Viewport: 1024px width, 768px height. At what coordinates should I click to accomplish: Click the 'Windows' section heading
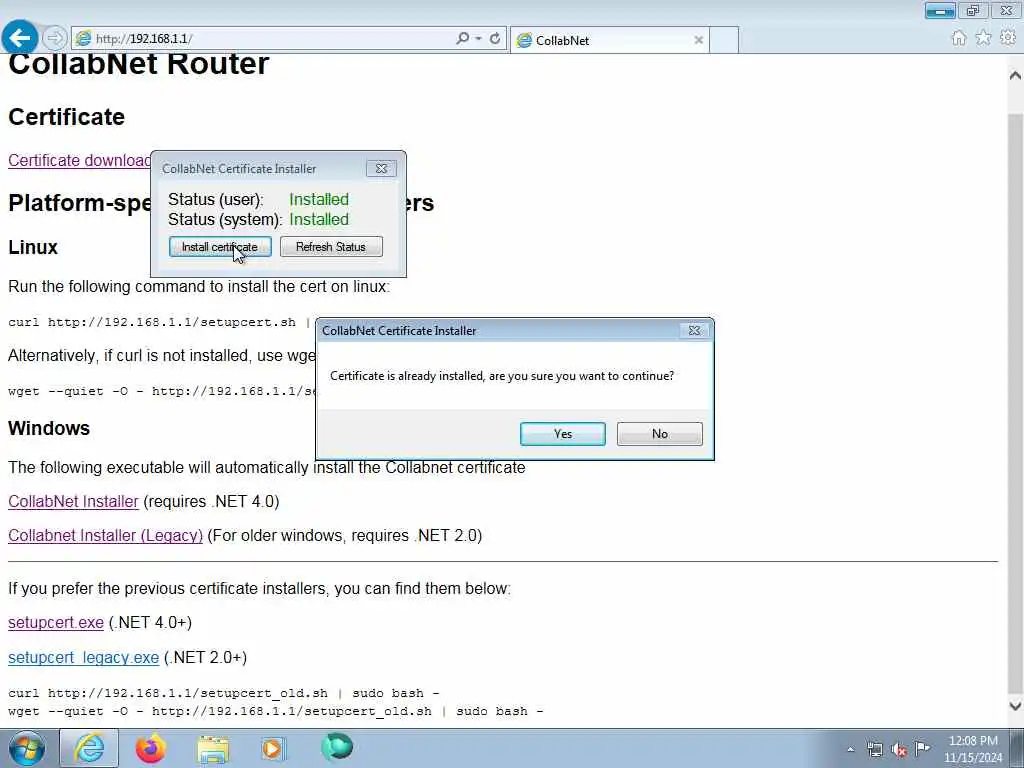coord(49,428)
